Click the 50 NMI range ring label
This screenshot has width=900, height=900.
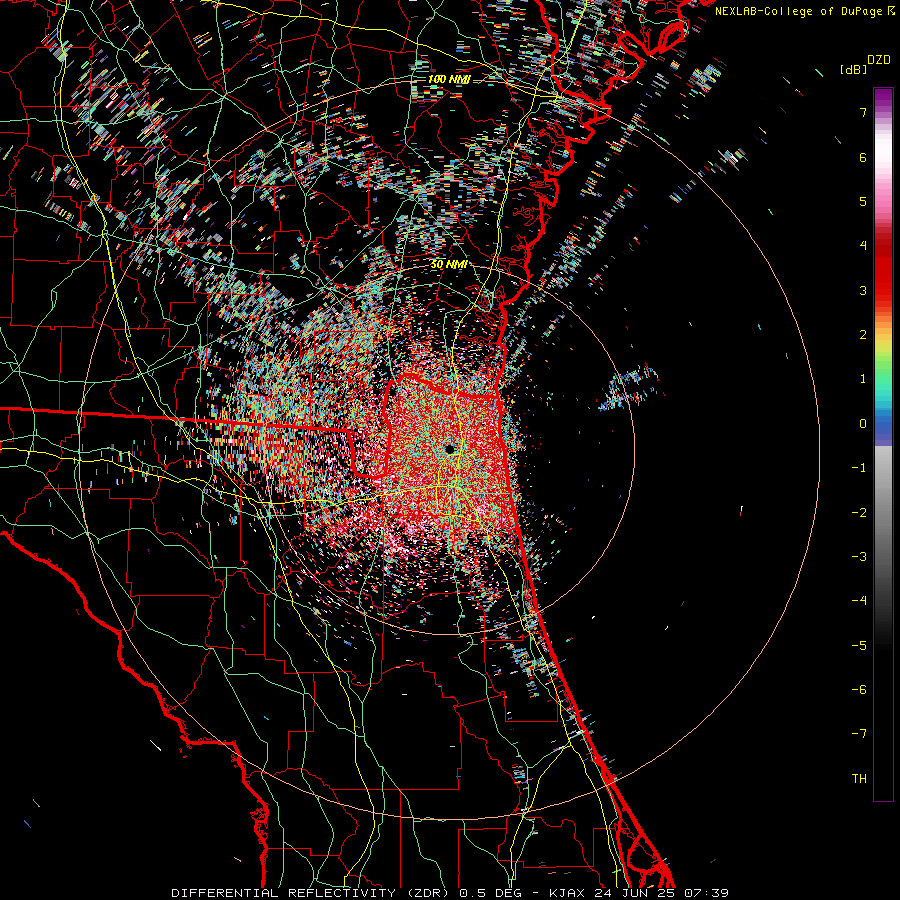[449, 265]
